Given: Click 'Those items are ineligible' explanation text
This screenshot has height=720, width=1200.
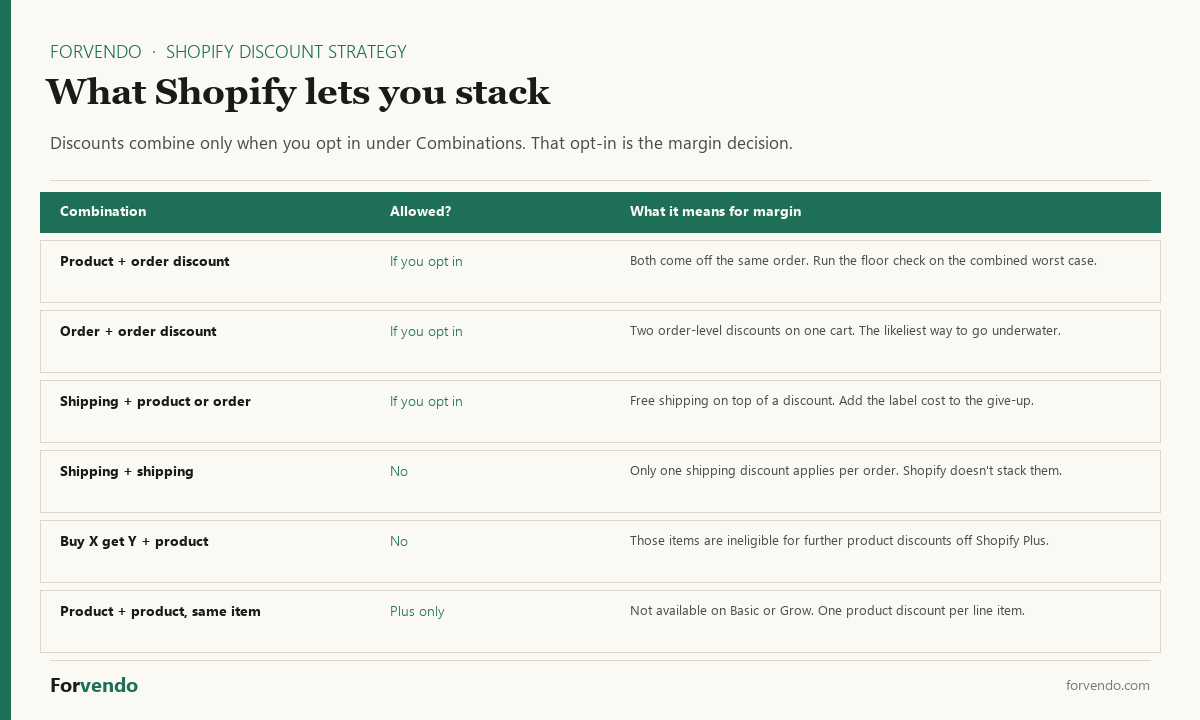Looking at the screenshot, I should click(839, 540).
